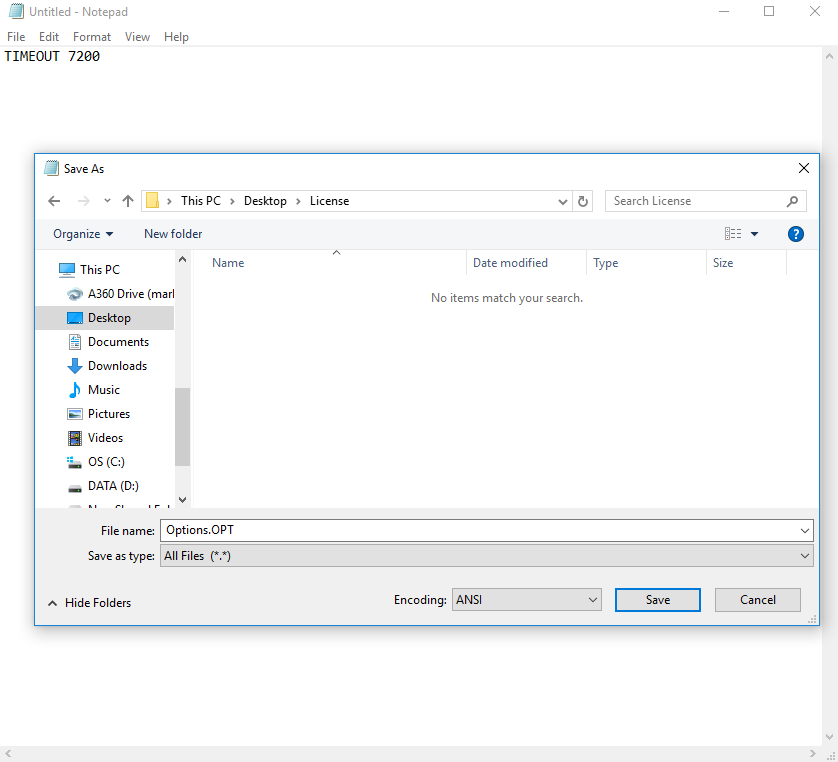The height and width of the screenshot is (762, 838).
Task: Sort by Name column header
Action: [x=228, y=263]
